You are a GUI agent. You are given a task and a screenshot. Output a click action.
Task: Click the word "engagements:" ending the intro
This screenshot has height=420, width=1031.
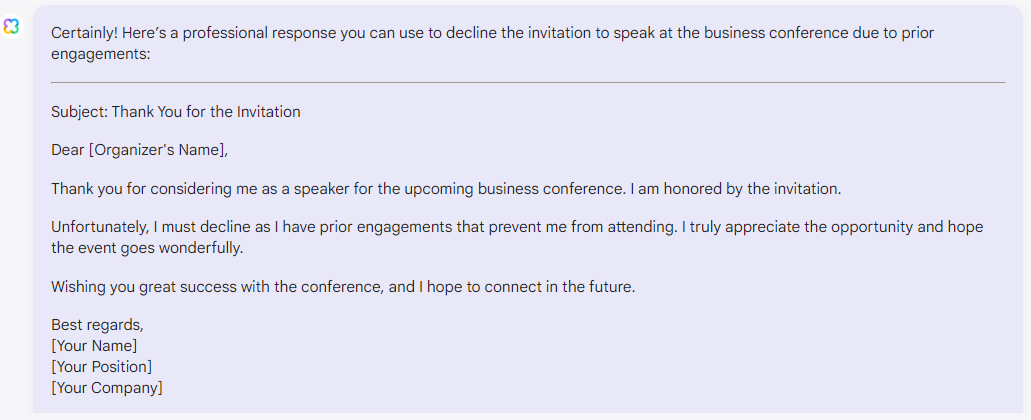tap(100, 54)
